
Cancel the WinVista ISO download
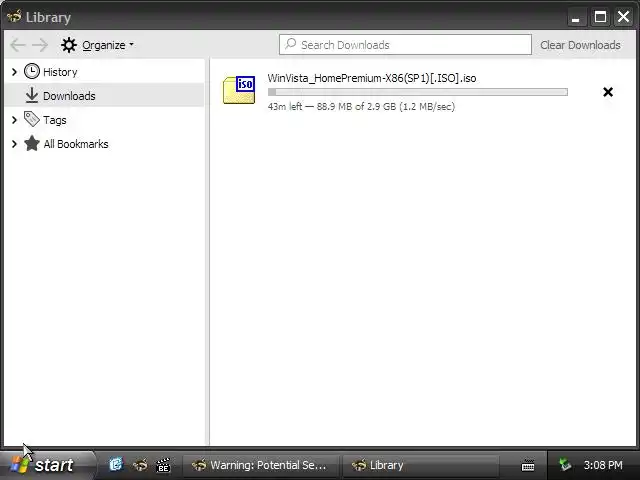click(608, 92)
